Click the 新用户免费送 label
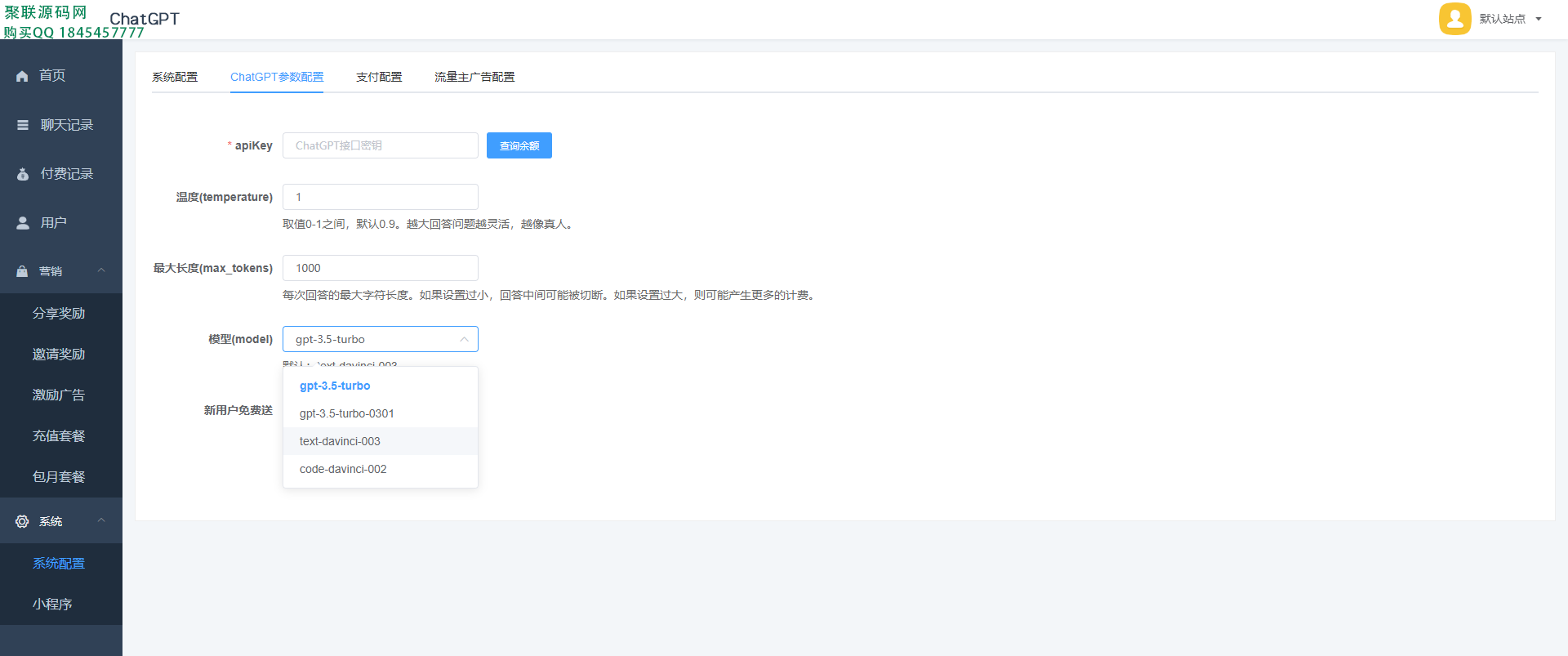The image size is (1568, 656). pos(238,410)
